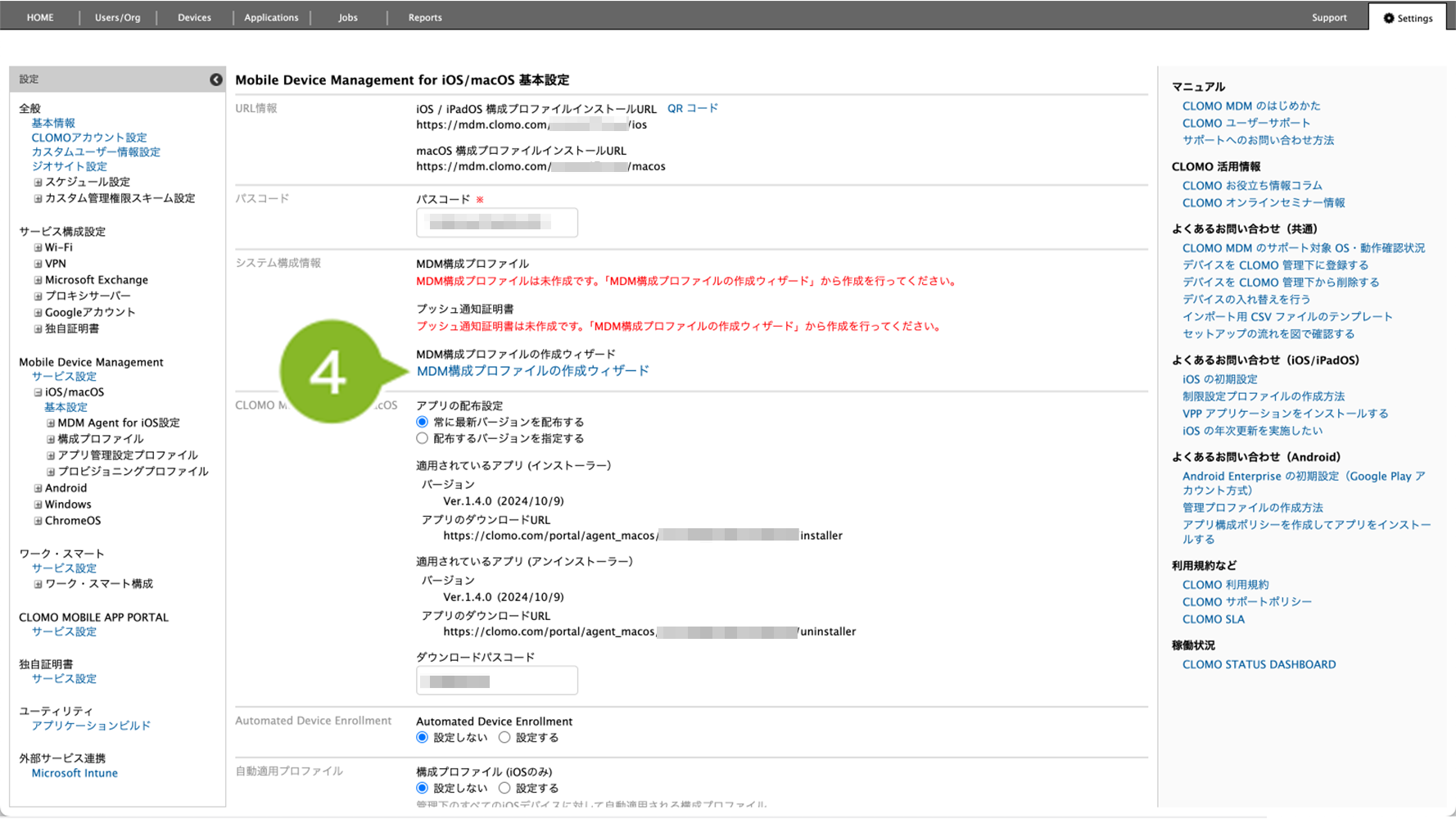
Task: Select 設定する for 構成プロファイル (iOSのみ)
Action: pyautogui.click(x=504, y=788)
